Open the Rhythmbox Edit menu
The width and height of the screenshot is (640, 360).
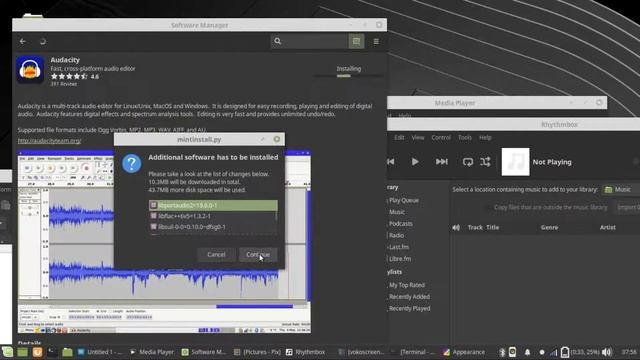pos(399,138)
